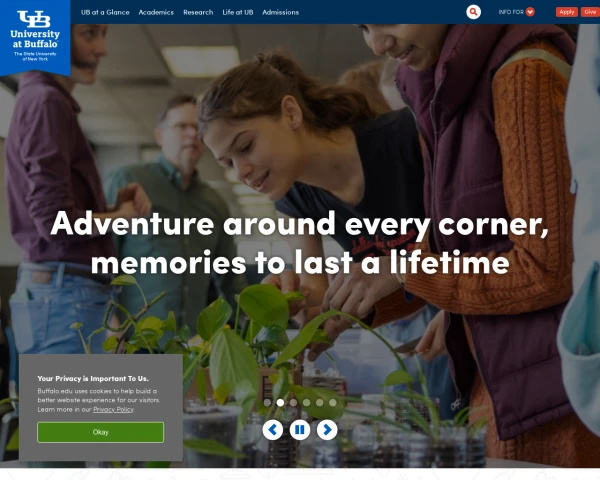600x480 pixels.
Task: Pause the hero slideshow
Action: tap(300, 429)
